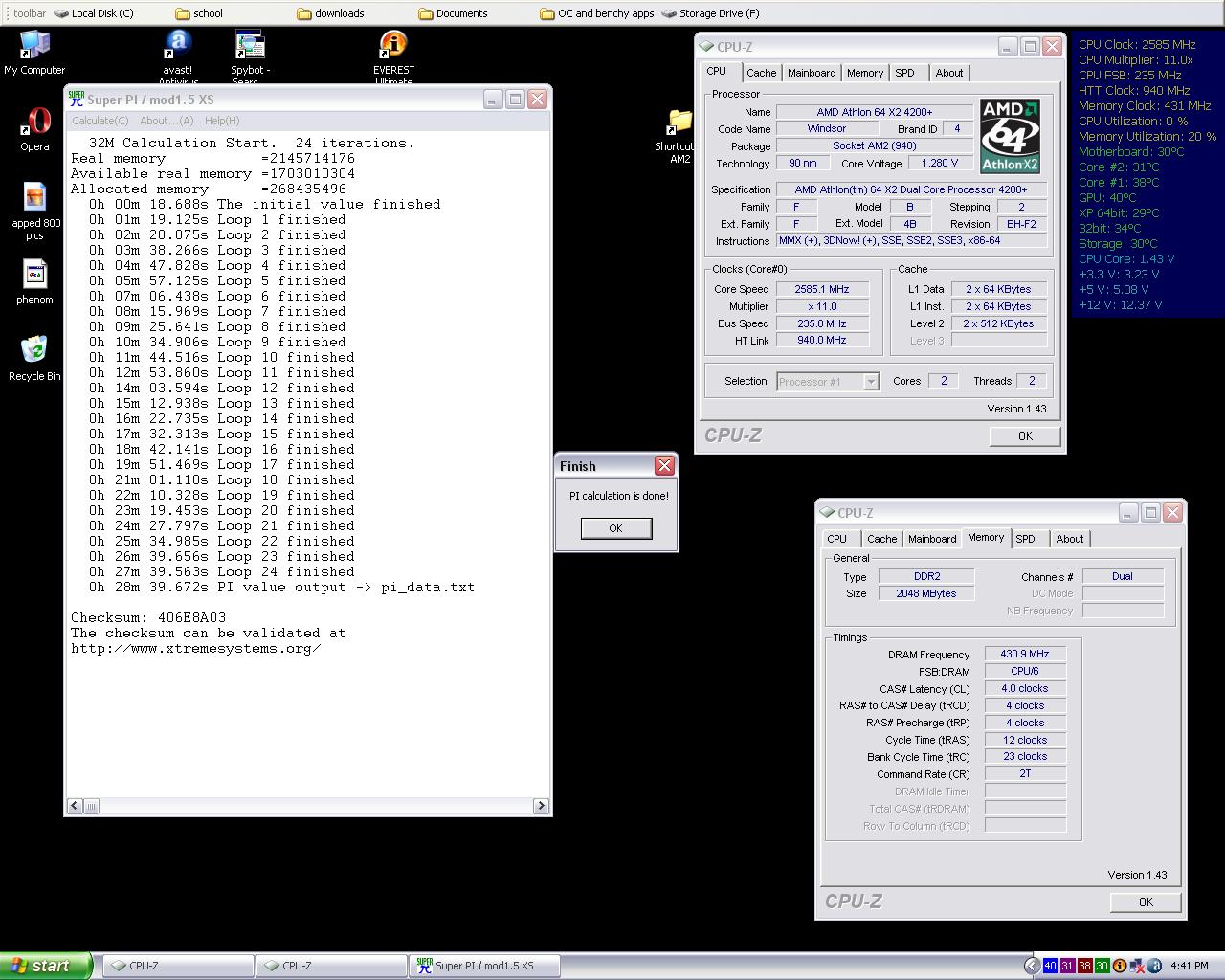Open Storage Drive (F) toolbar shortcut
The height and width of the screenshot is (980, 1225).
click(x=711, y=13)
